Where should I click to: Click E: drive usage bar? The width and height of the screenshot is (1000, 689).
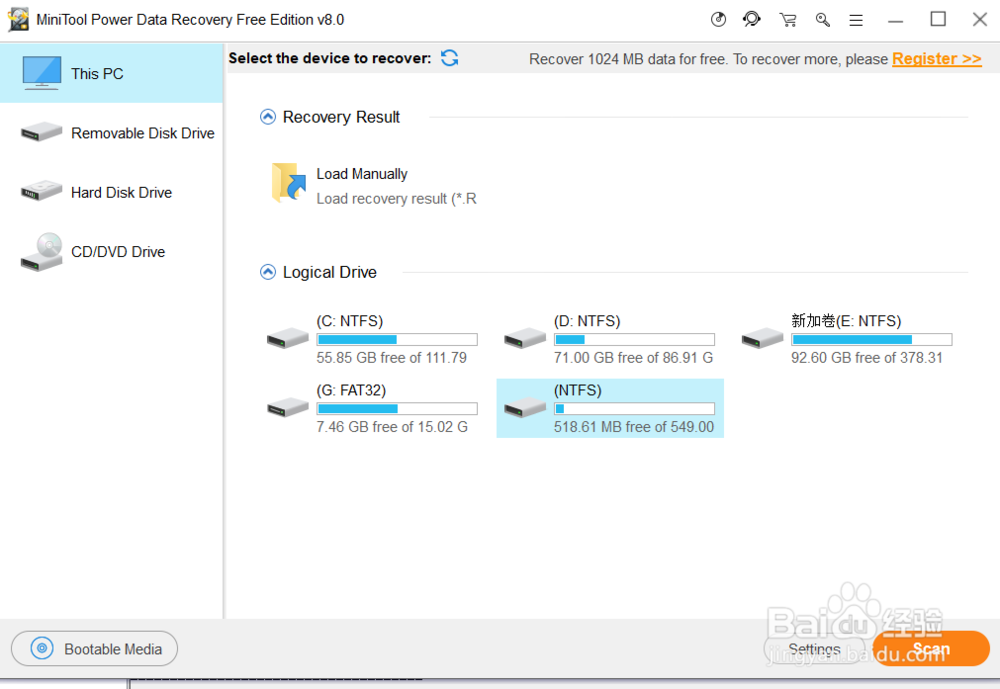tap(871, 339)
